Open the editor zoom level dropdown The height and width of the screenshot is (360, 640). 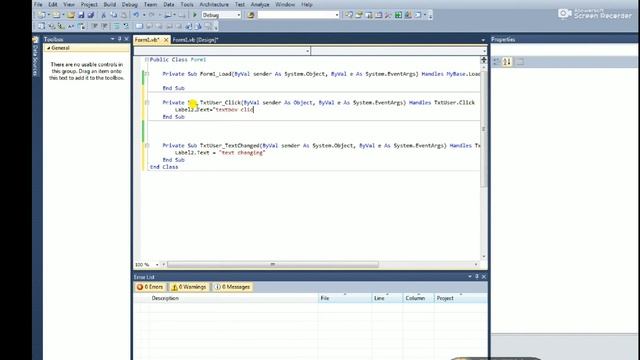pos(157,265)
